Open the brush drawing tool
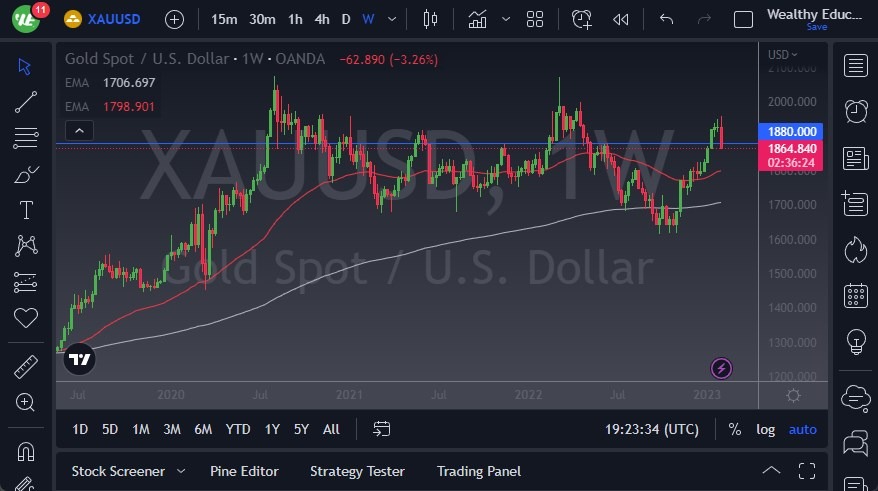This screenshot has width=878, height=491. pos(26,174)
